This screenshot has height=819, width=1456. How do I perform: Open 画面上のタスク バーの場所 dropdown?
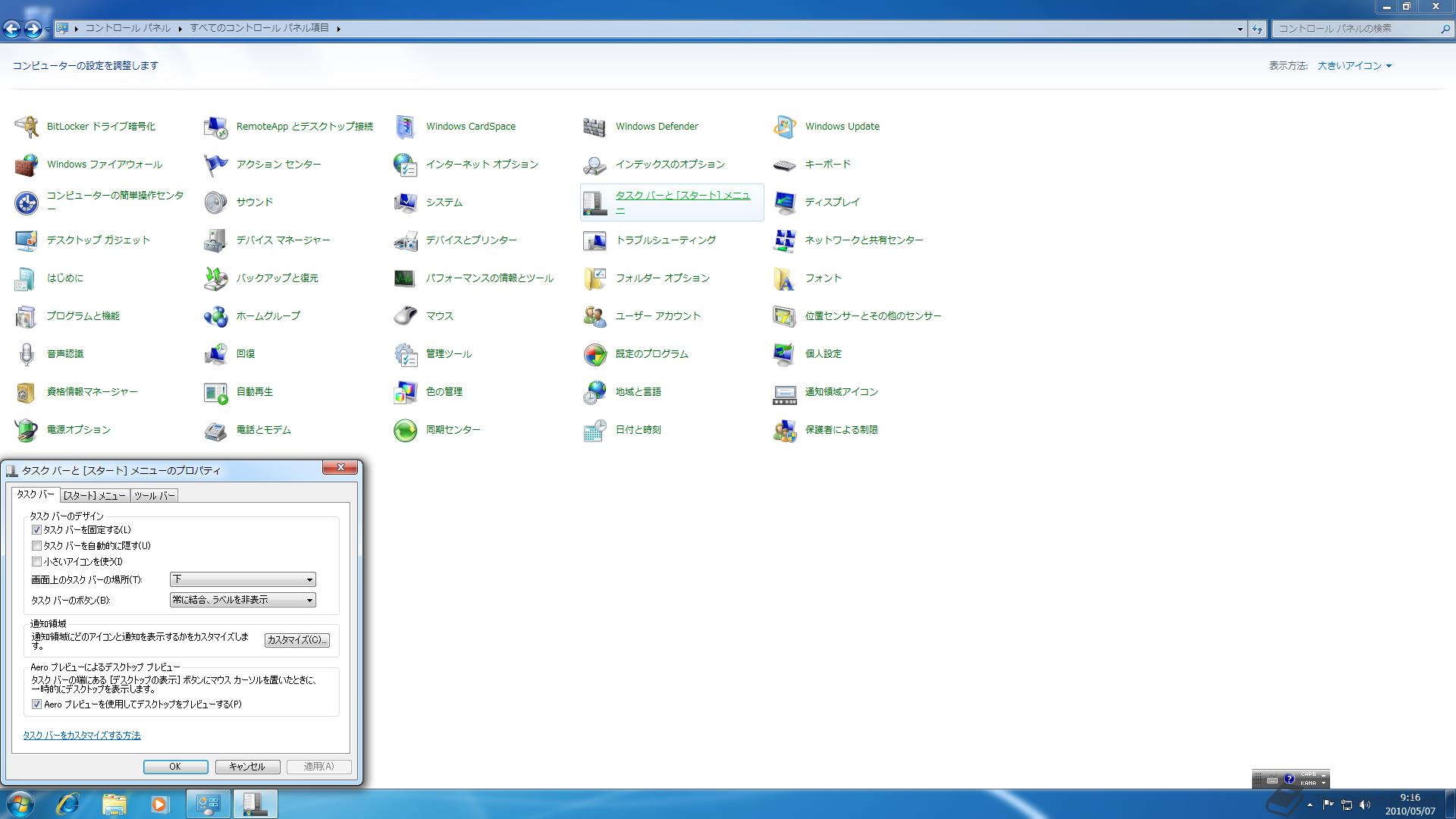coord(243,579)
